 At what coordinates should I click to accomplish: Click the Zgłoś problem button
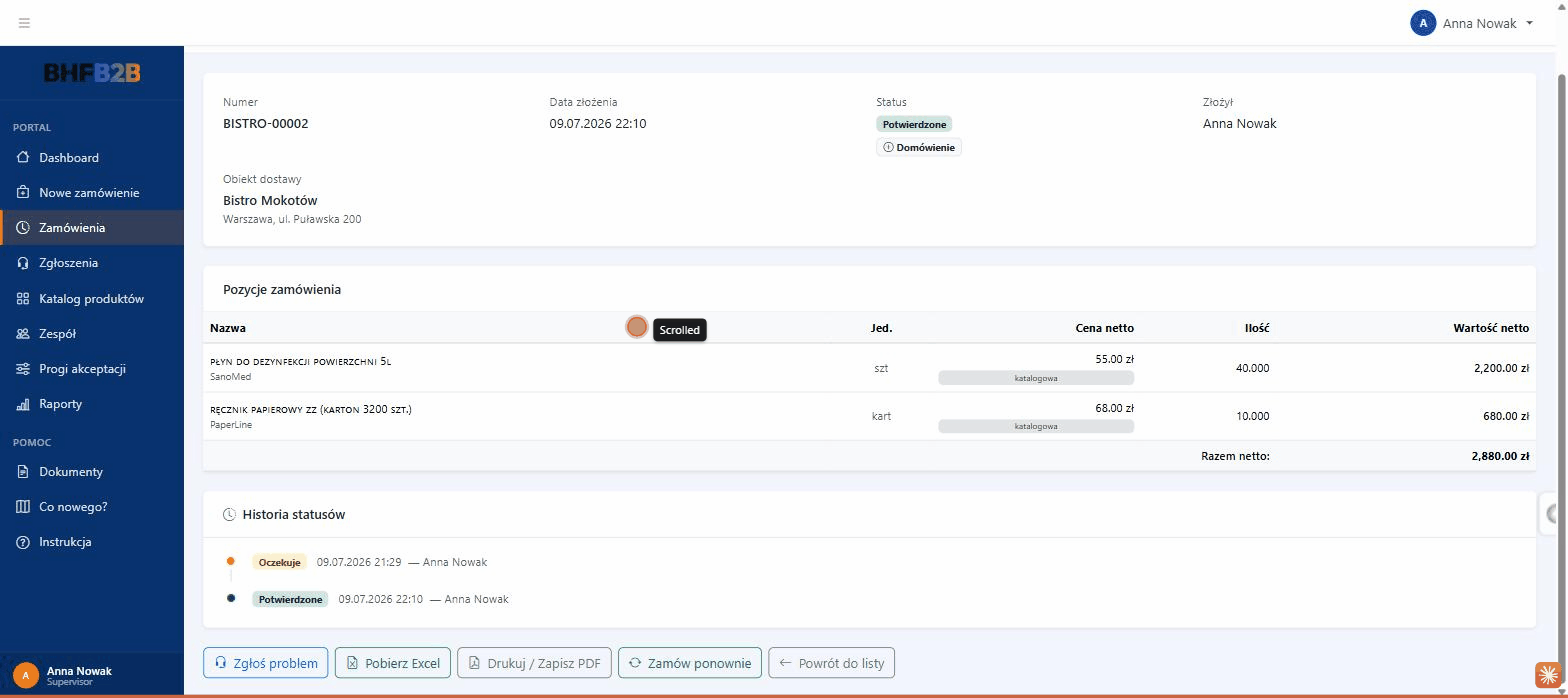click(x=266, y=663)
